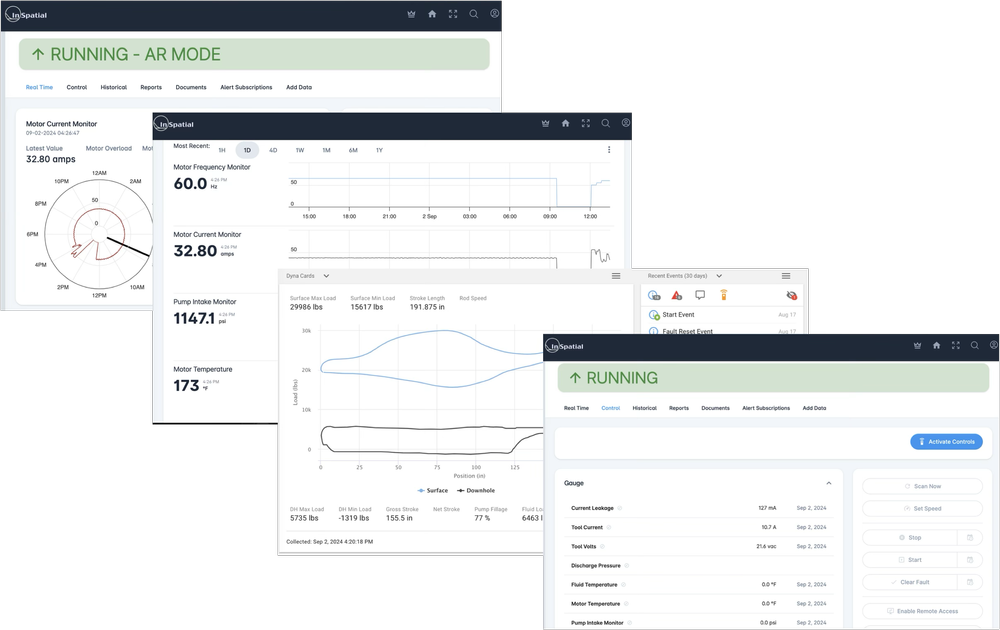Viewport: 1000px width, 630px height.
Task: Click the schedule icon beside the Stop button
Action: point(970,538)
